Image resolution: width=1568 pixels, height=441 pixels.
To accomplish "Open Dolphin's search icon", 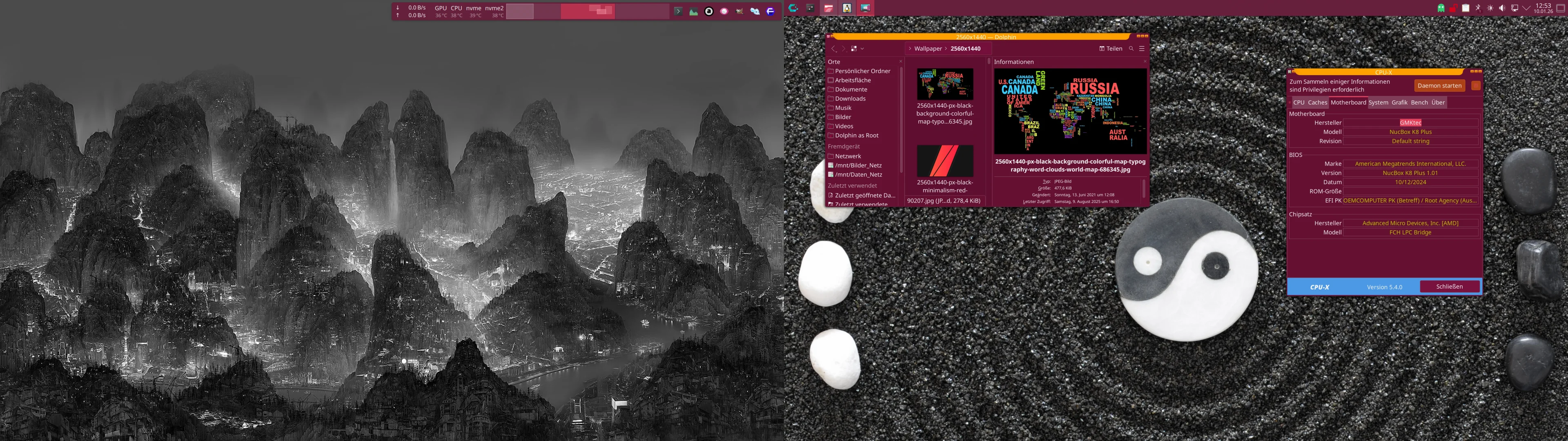I will point(1131,49).
